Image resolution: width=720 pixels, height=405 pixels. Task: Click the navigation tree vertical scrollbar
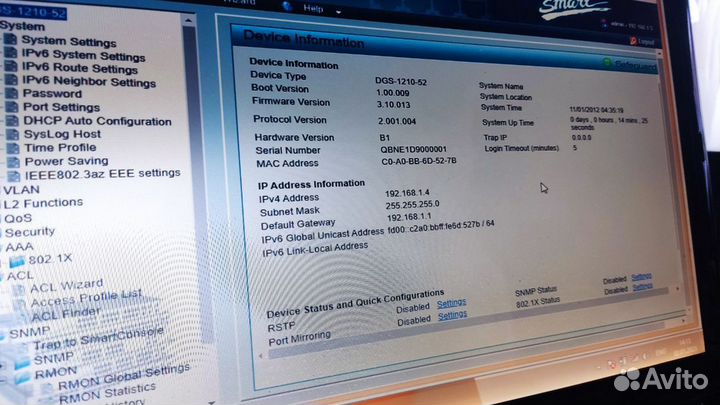point(195,184)
